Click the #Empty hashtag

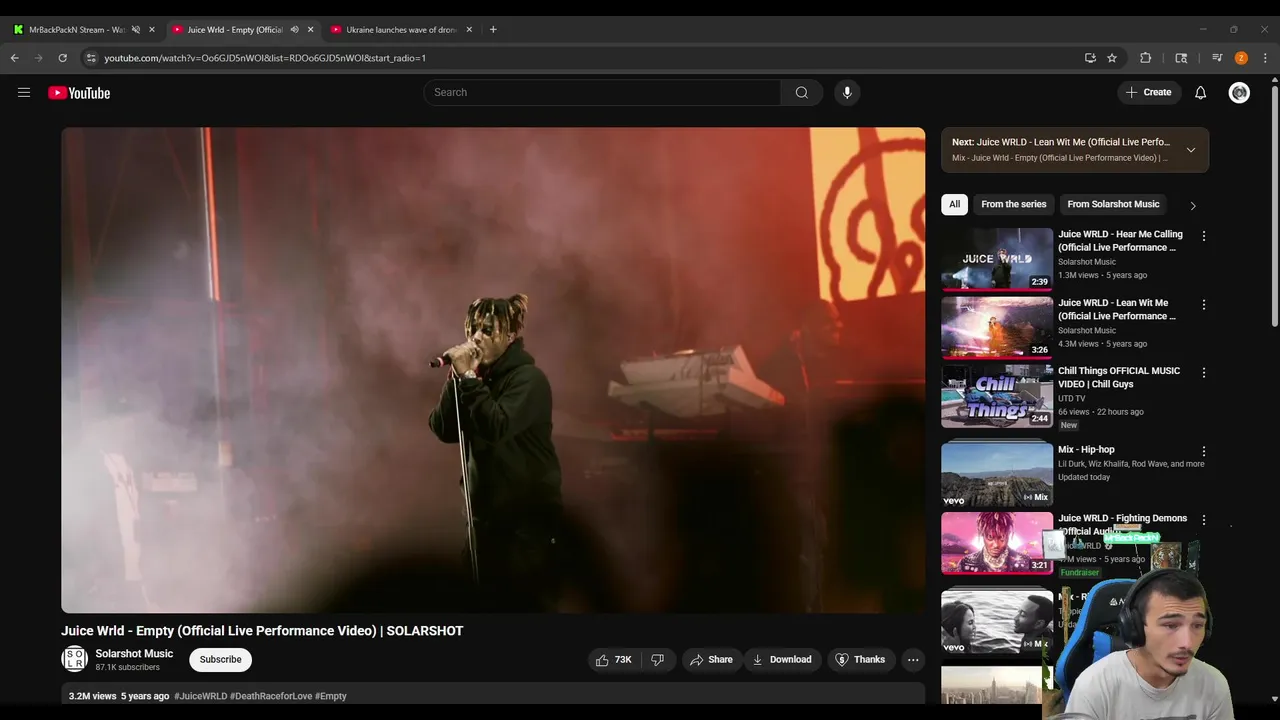tap(331, 696)
